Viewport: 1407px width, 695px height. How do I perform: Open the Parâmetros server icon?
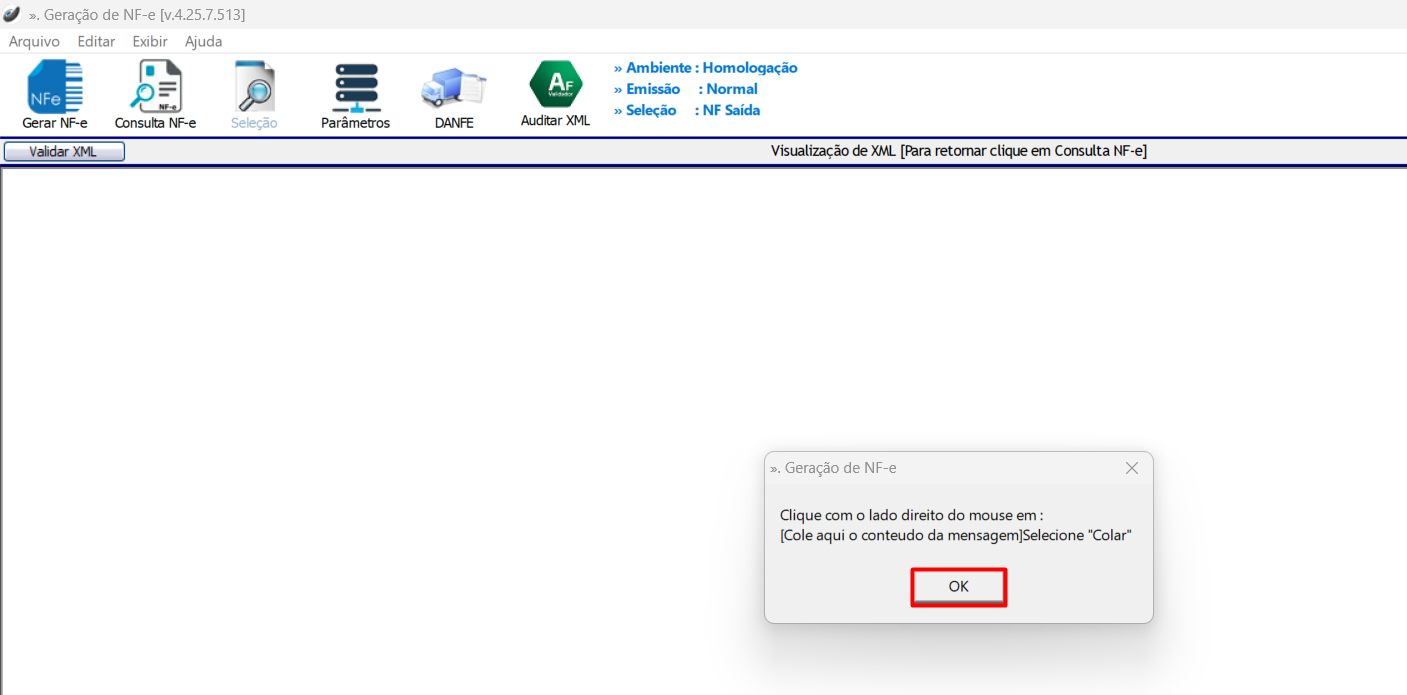pyautogui.click(x=355, y=87)
